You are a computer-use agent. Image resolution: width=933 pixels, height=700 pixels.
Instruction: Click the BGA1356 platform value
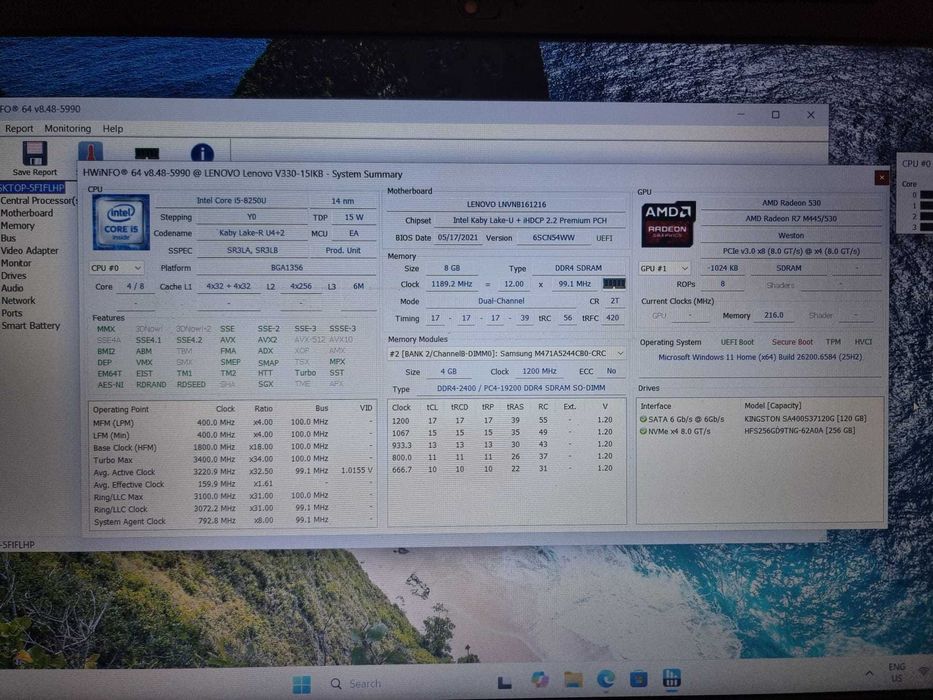click(287, 268)
